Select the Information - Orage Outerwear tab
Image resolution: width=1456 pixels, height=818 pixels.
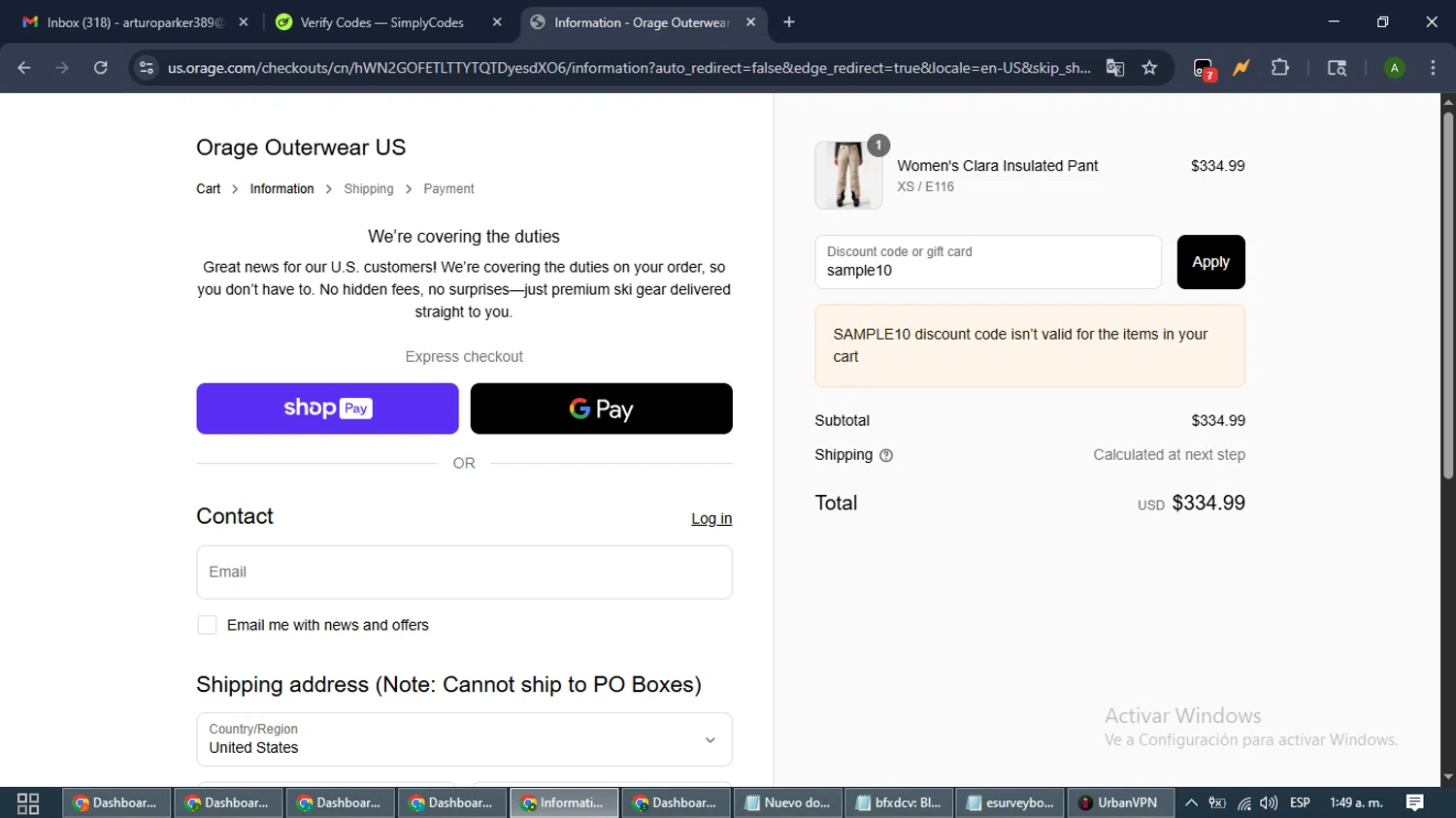643,22
